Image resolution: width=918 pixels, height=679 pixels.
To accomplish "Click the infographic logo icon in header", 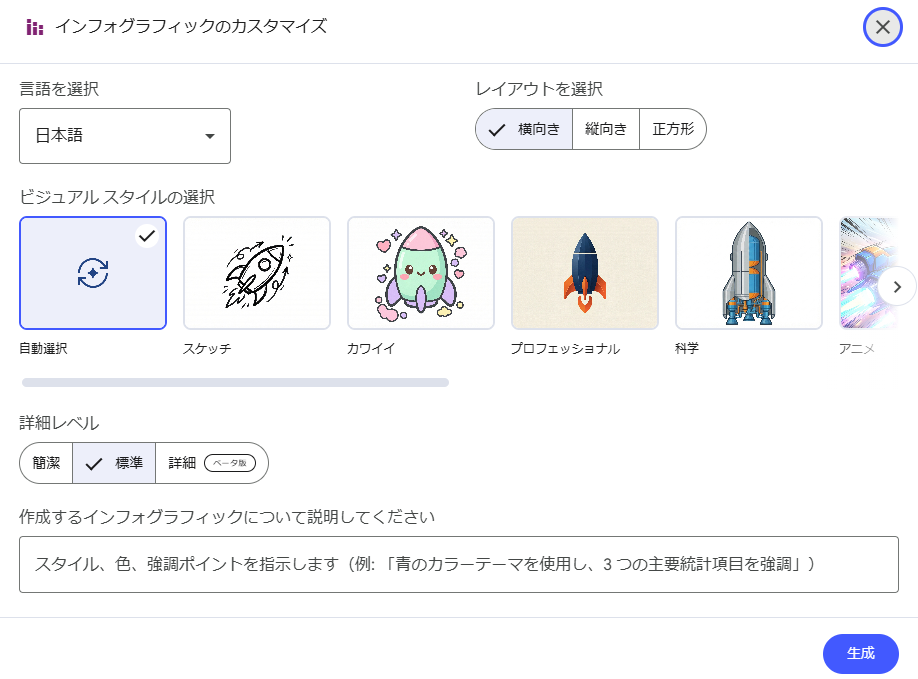I will point(35,27).
